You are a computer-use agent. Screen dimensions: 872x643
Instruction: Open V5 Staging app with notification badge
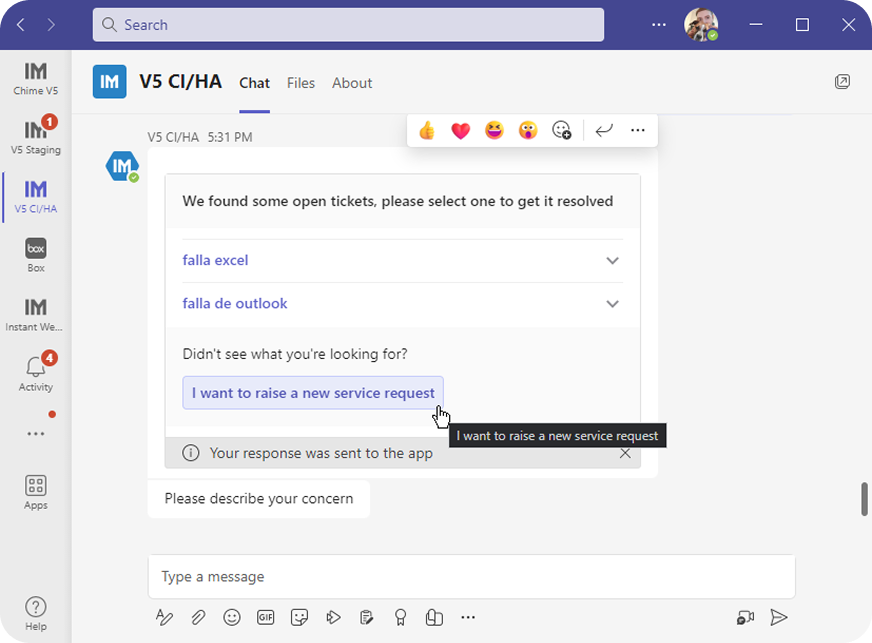pyautogui.click(x=36, y=136)
